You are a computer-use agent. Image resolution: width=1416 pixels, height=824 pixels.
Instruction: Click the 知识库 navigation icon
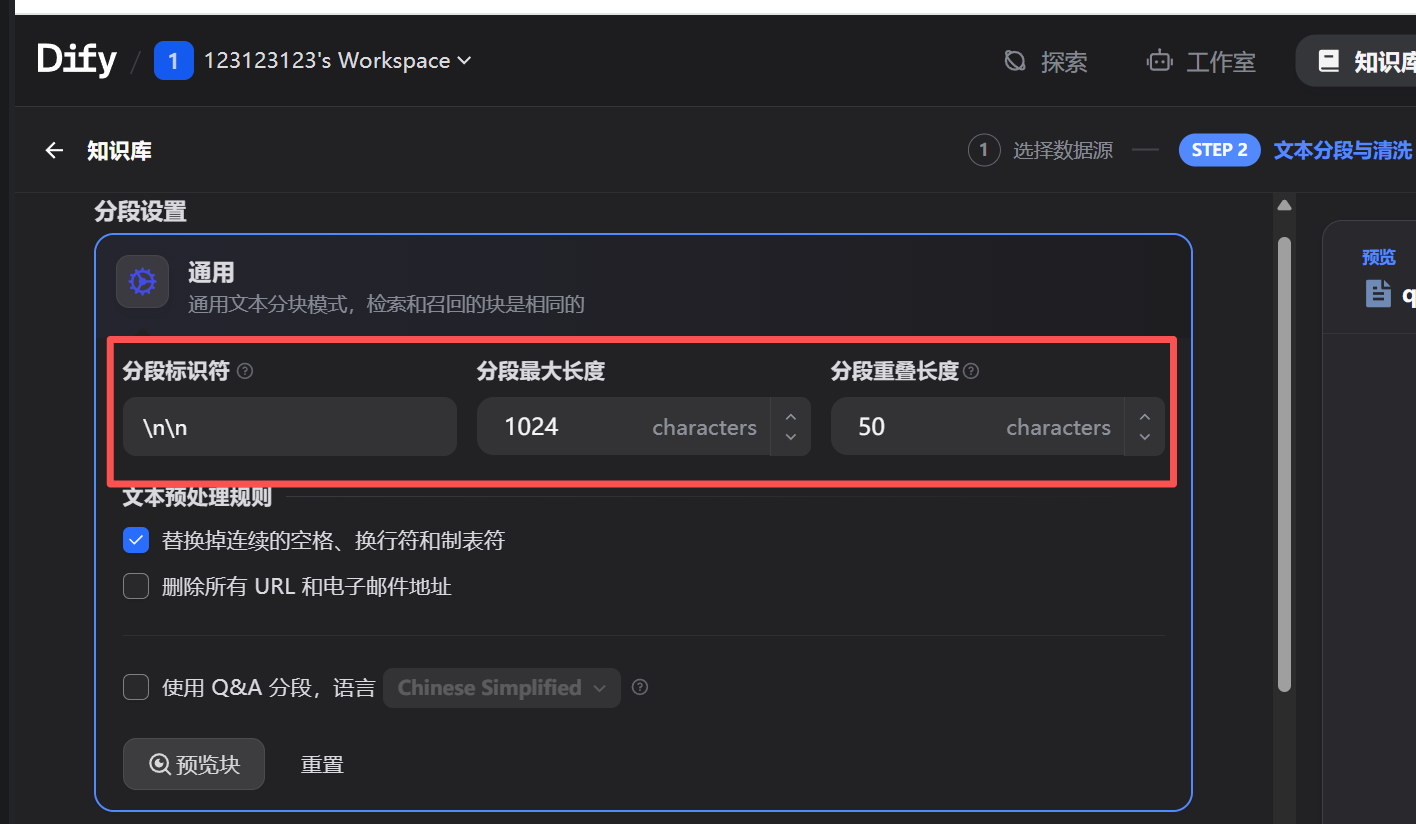1328,60
